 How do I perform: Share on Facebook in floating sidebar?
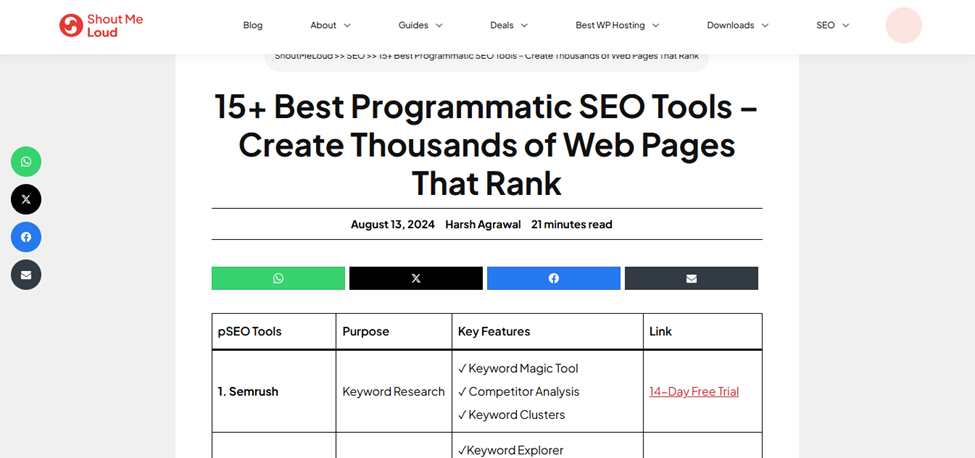(x=26, y=237)
